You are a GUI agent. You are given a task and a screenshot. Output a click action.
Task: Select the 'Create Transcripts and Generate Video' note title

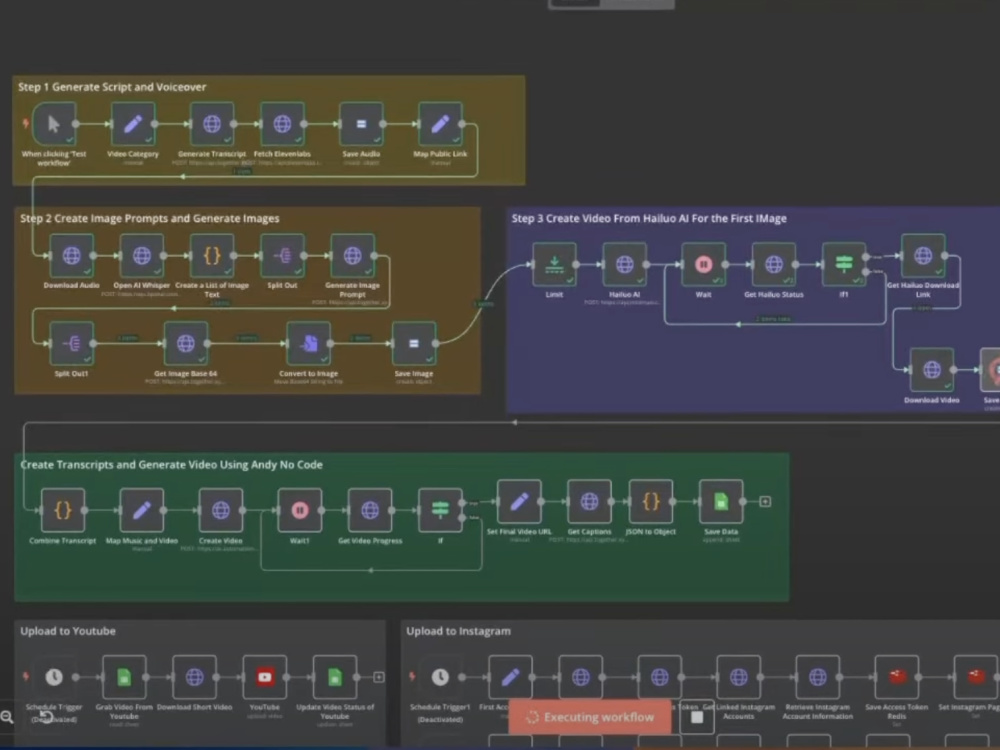click(172, 465)
